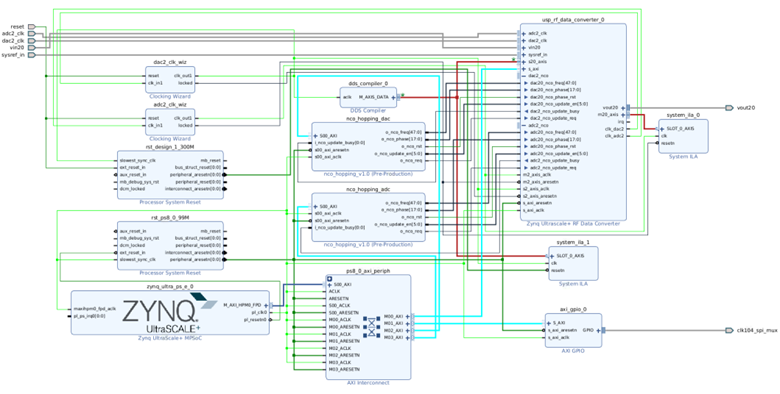Select the dds_compiler_0 block title
Viewport: 780px width, 394px height.
369,84
